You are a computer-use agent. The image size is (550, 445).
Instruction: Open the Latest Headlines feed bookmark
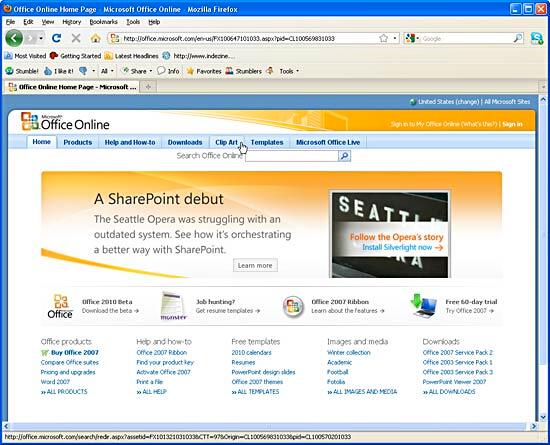pyautogui.click(x=132, y=56)
